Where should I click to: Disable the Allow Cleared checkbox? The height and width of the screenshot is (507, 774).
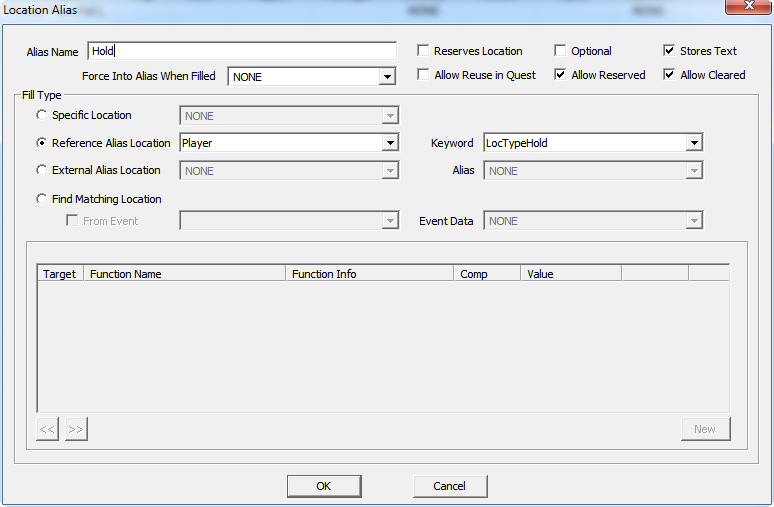point(670,75)
